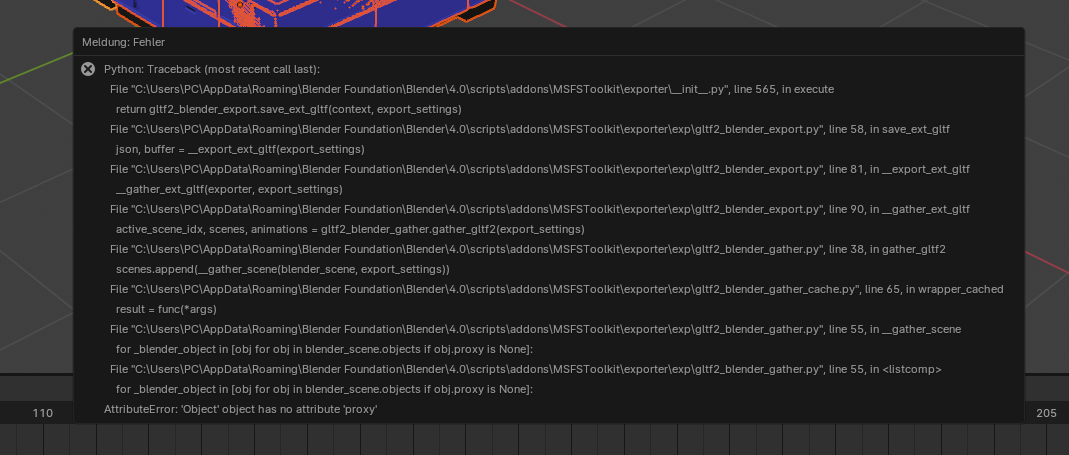Click the traceback line with 'line 65, in wrapper_cached'
The width and height of the screenshot is (1069, 455).
pyautogui.click(x=556, y=289)
